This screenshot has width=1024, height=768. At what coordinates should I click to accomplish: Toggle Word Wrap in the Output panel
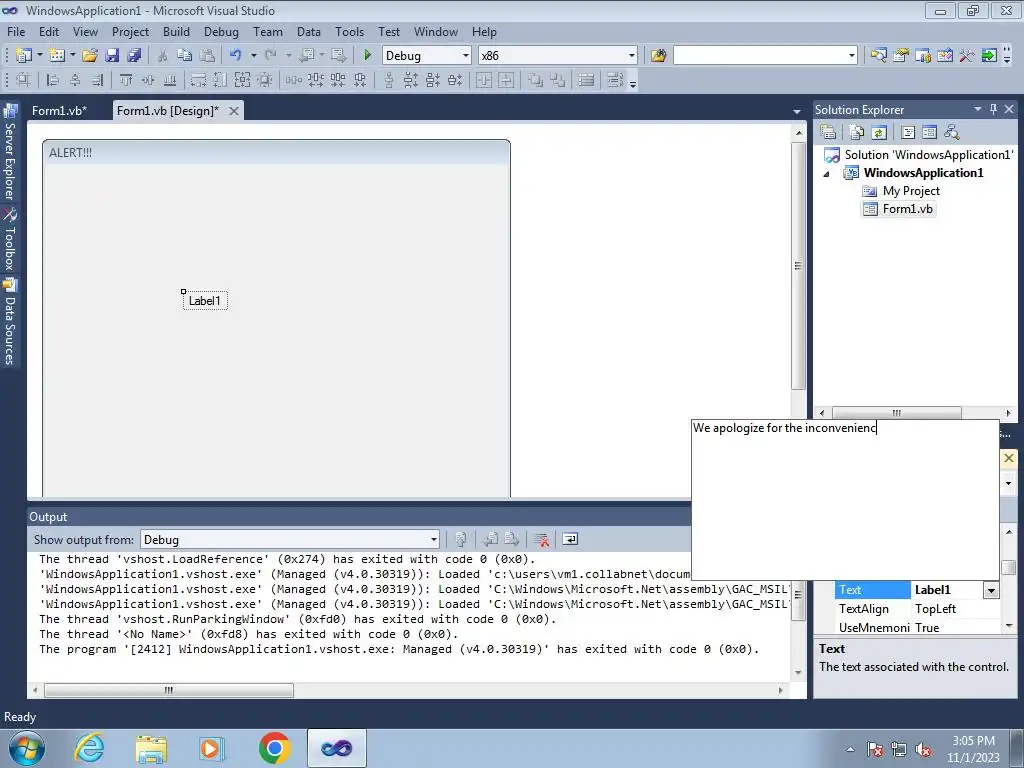tap(570, 539)
